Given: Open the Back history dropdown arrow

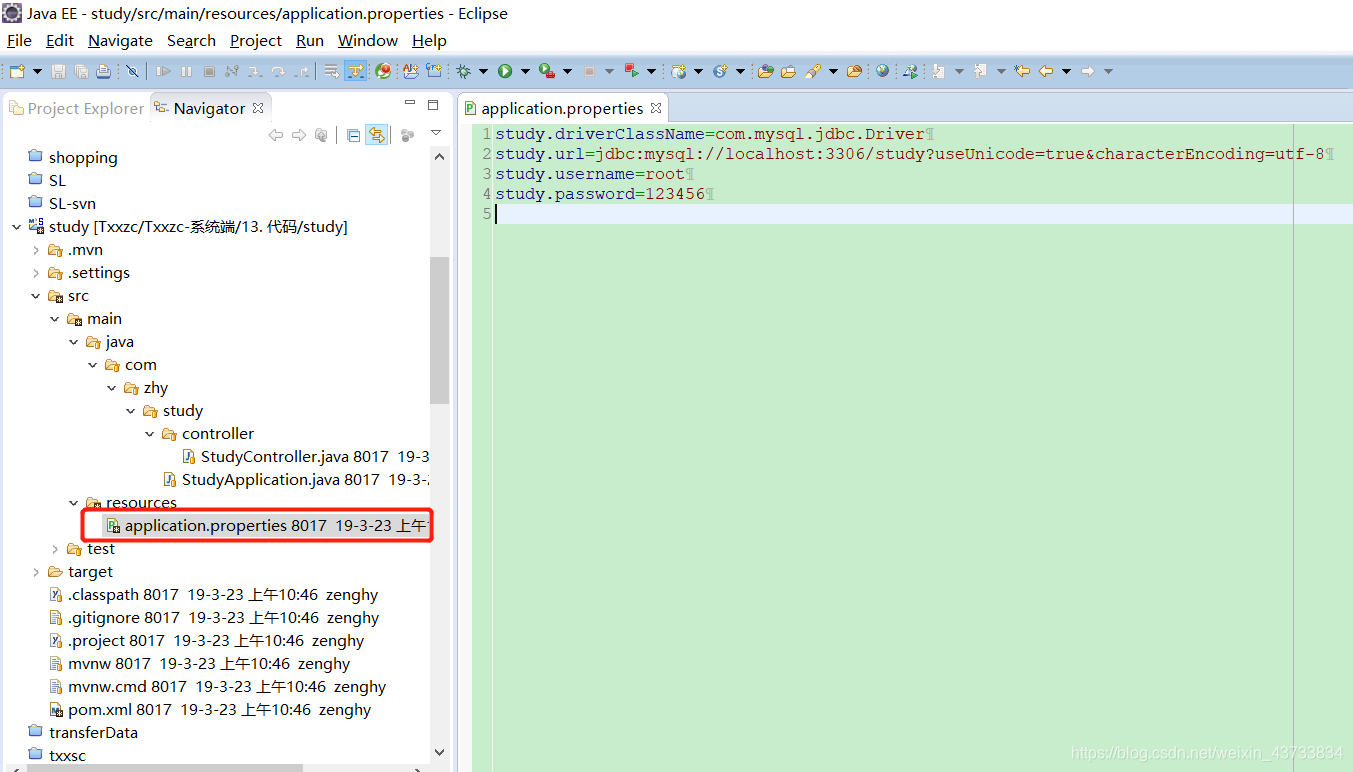Looking at the screenshot, I should (1067, 71).
